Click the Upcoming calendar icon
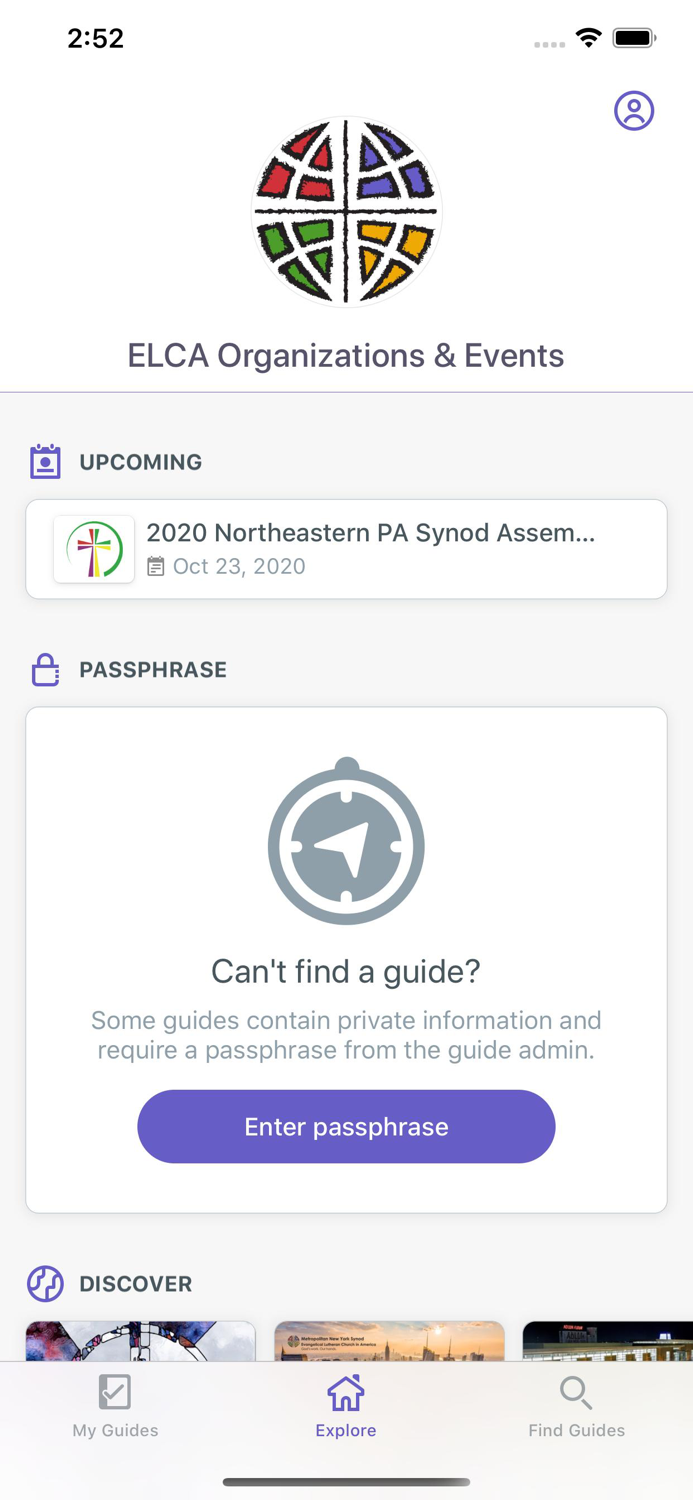Viewport: 693px width, 1500px height. coord(45,462)
